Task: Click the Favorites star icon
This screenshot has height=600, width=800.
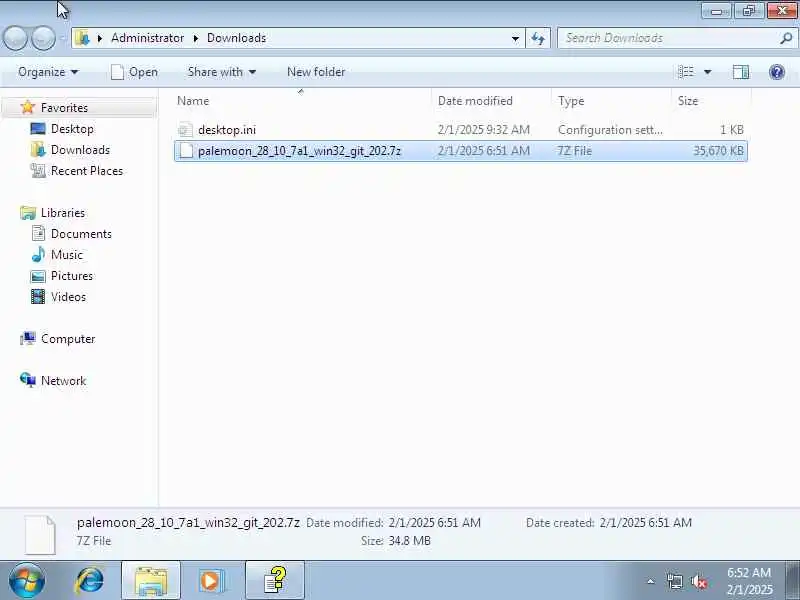Action: (x=28, y=108)
